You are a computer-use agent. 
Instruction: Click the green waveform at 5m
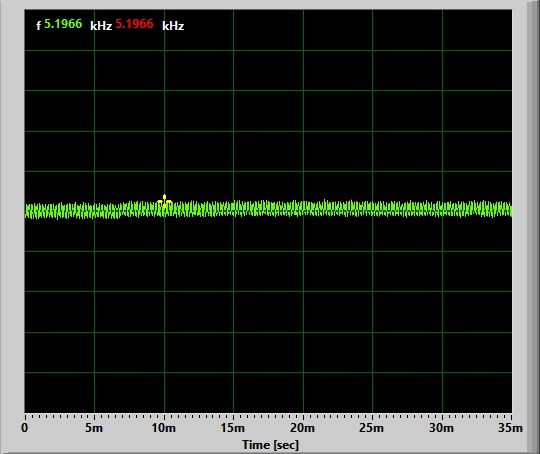(94, 211)
